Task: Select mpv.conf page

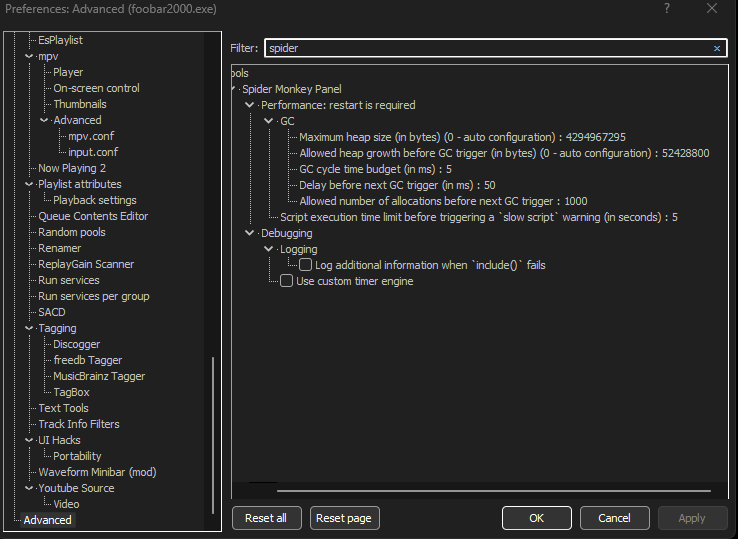Action: click(91, 137)
